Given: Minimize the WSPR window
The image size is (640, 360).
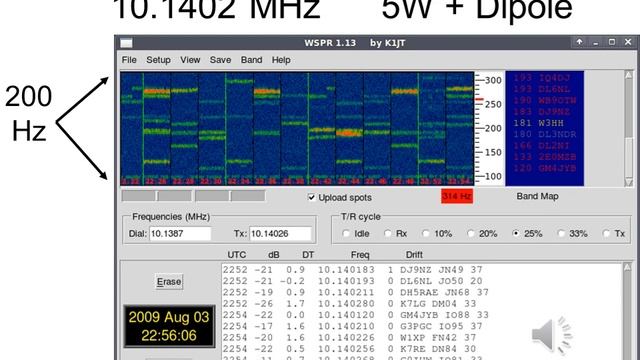Looking at the screenshot, I should [596, 42].
